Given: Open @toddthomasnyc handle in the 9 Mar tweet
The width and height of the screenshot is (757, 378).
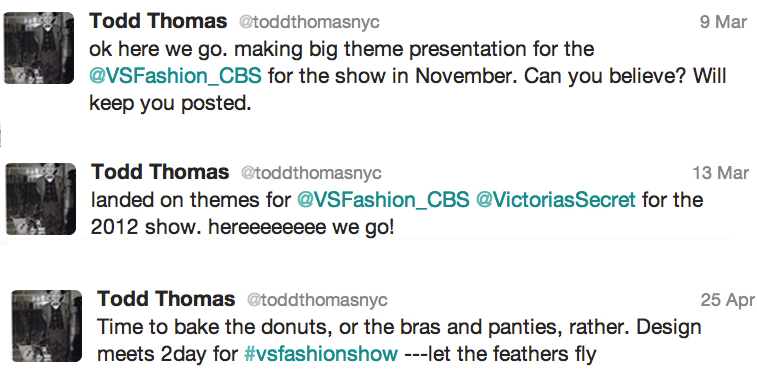Looking at the screenshot, I should click(x=309, y=22).
